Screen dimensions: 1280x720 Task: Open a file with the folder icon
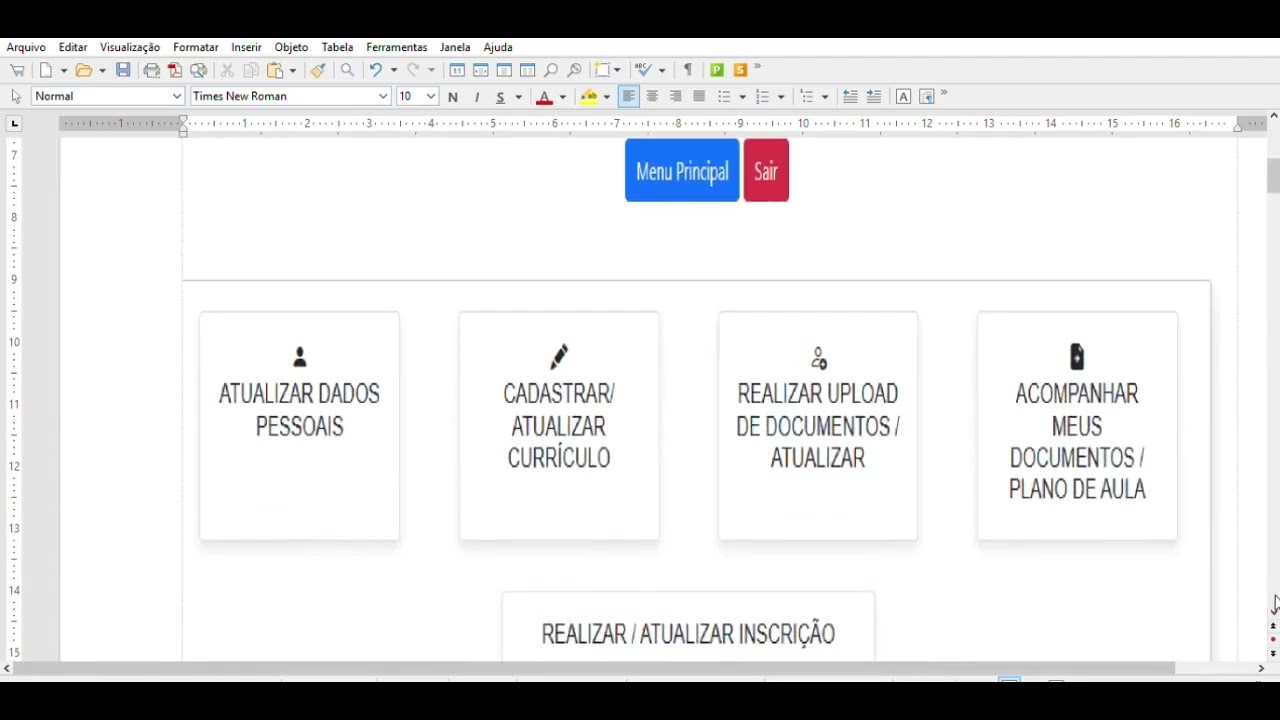84,70
